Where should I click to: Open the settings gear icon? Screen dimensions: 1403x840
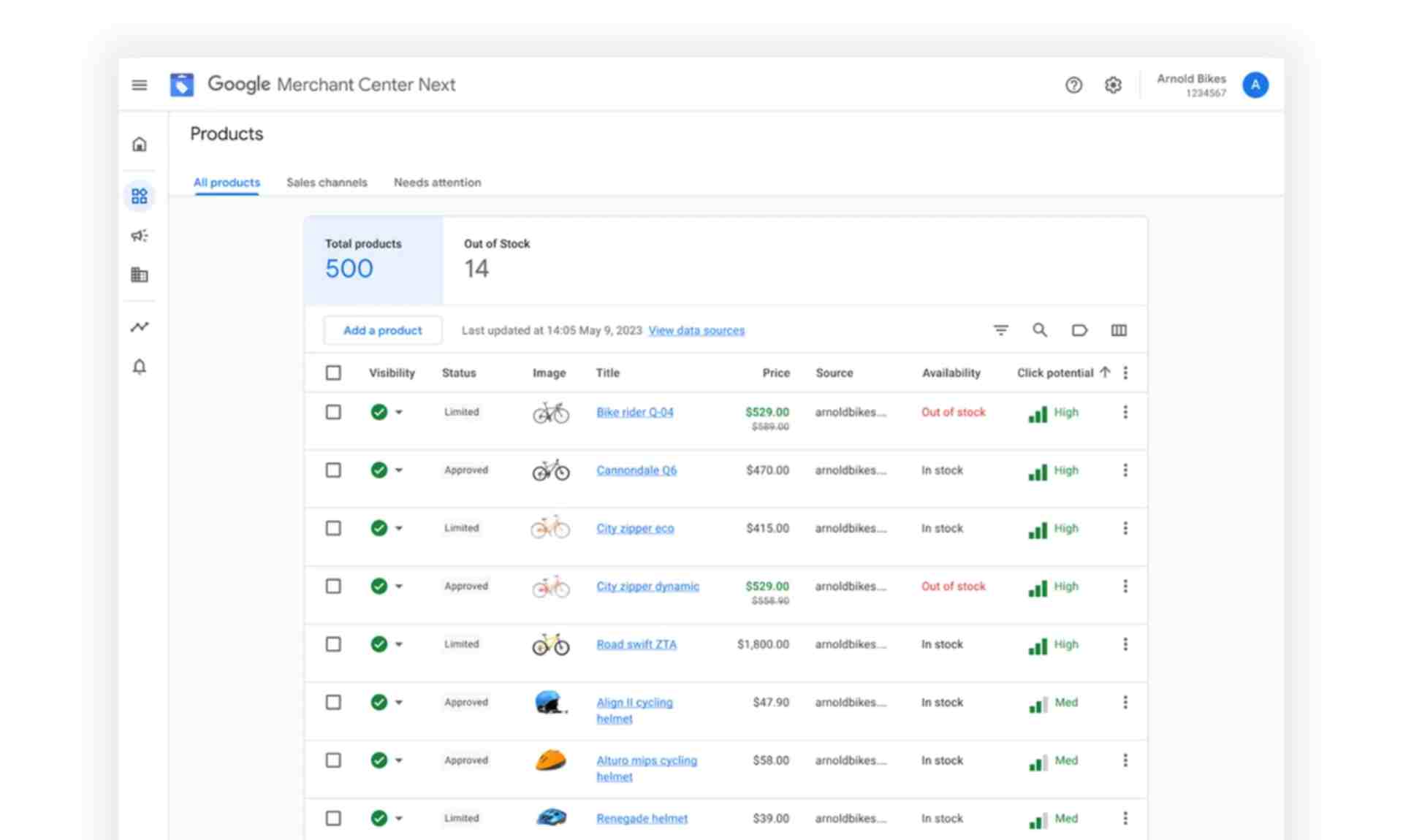pyautogui.click(x=1113, y=85)
